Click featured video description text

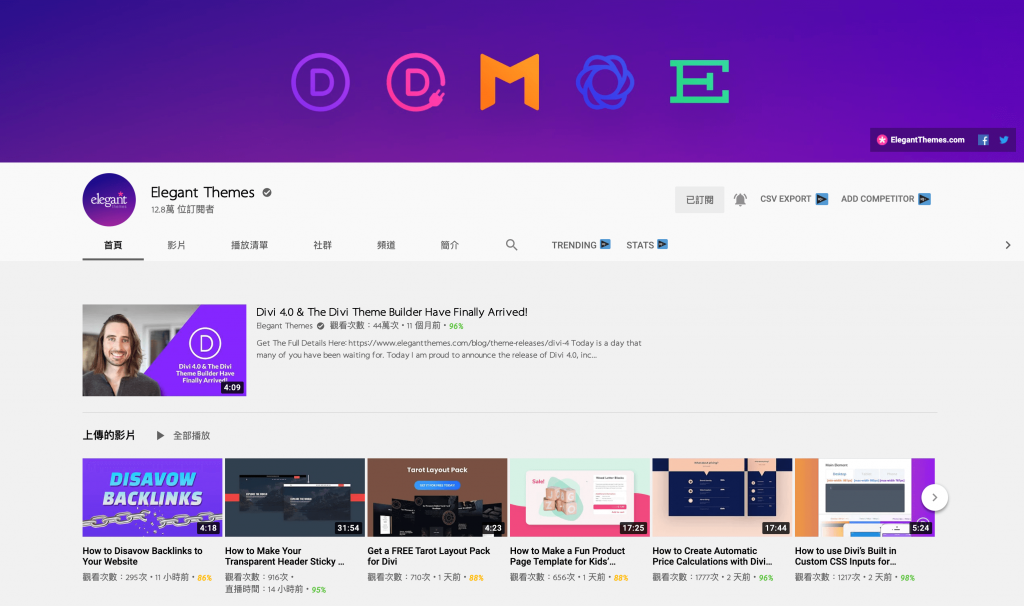coord(449,349)
